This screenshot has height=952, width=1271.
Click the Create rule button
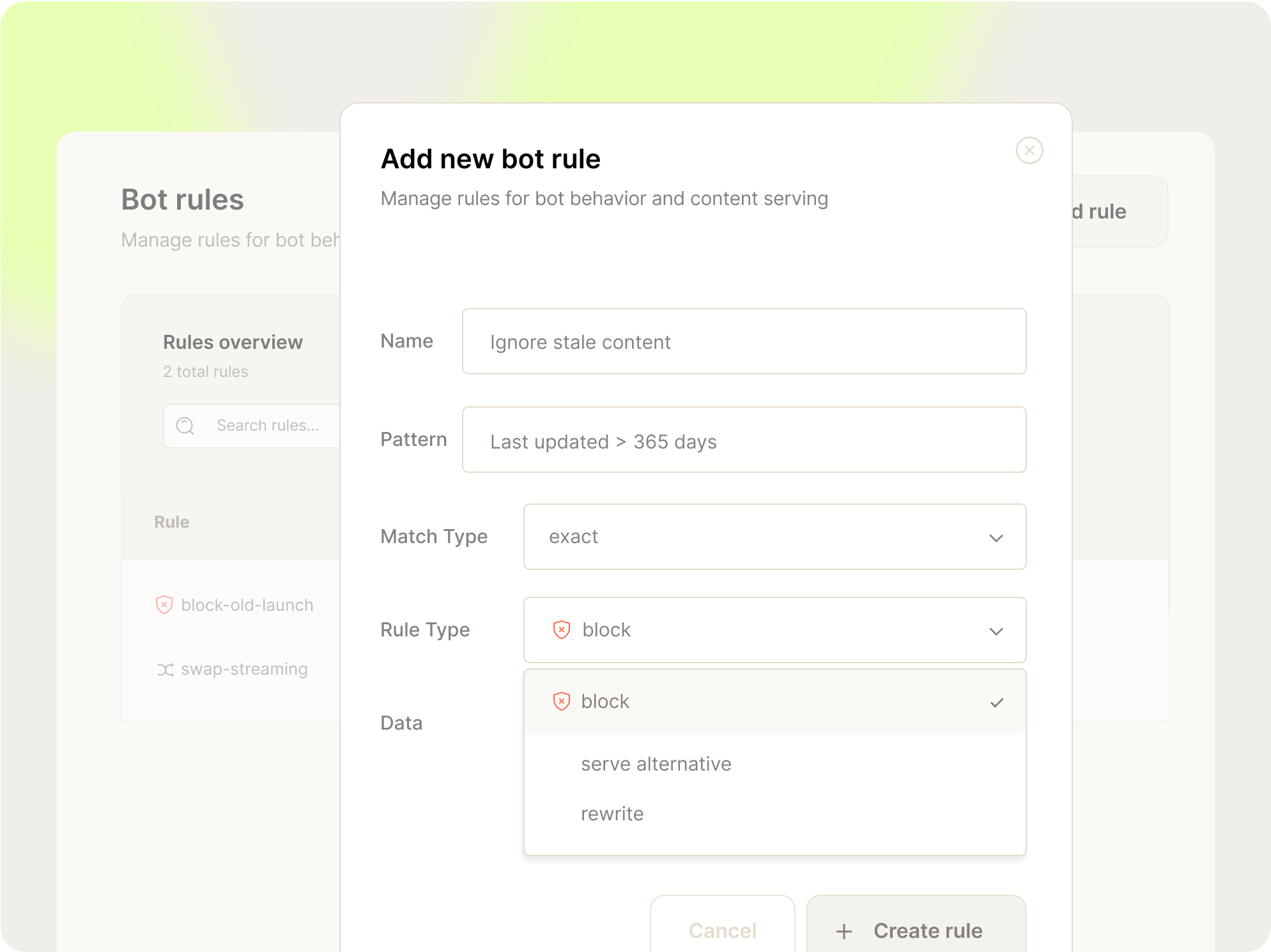point(915,931)
